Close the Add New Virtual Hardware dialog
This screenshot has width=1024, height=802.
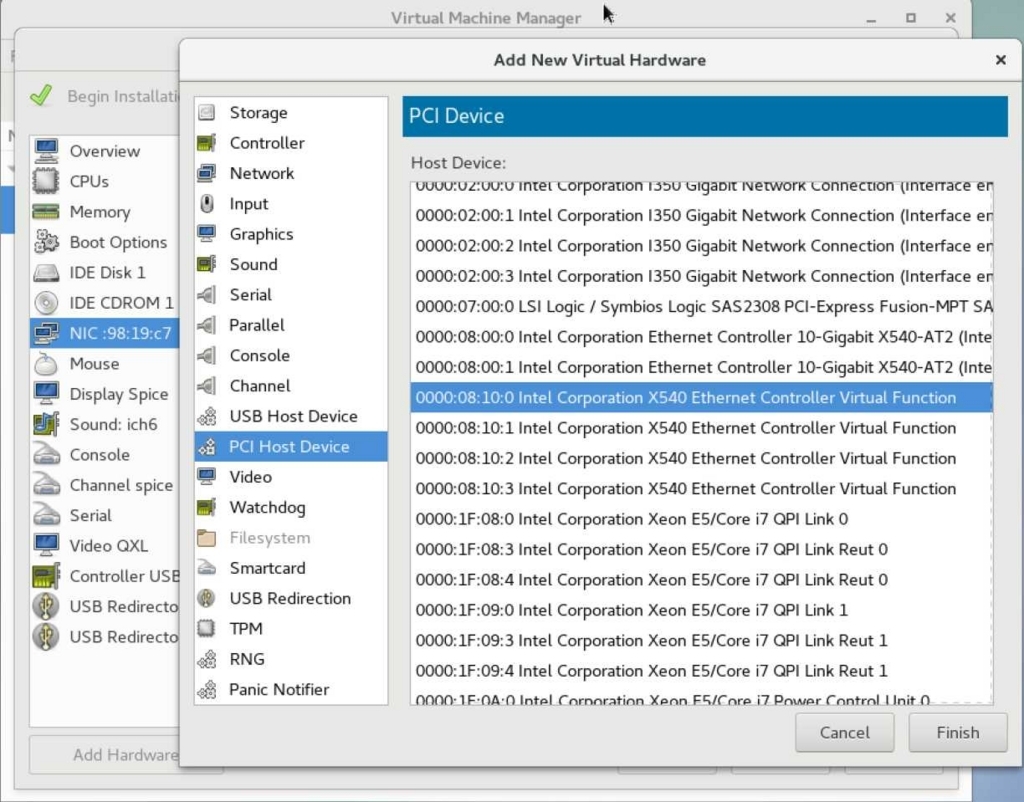click(x=1000, y=60)
